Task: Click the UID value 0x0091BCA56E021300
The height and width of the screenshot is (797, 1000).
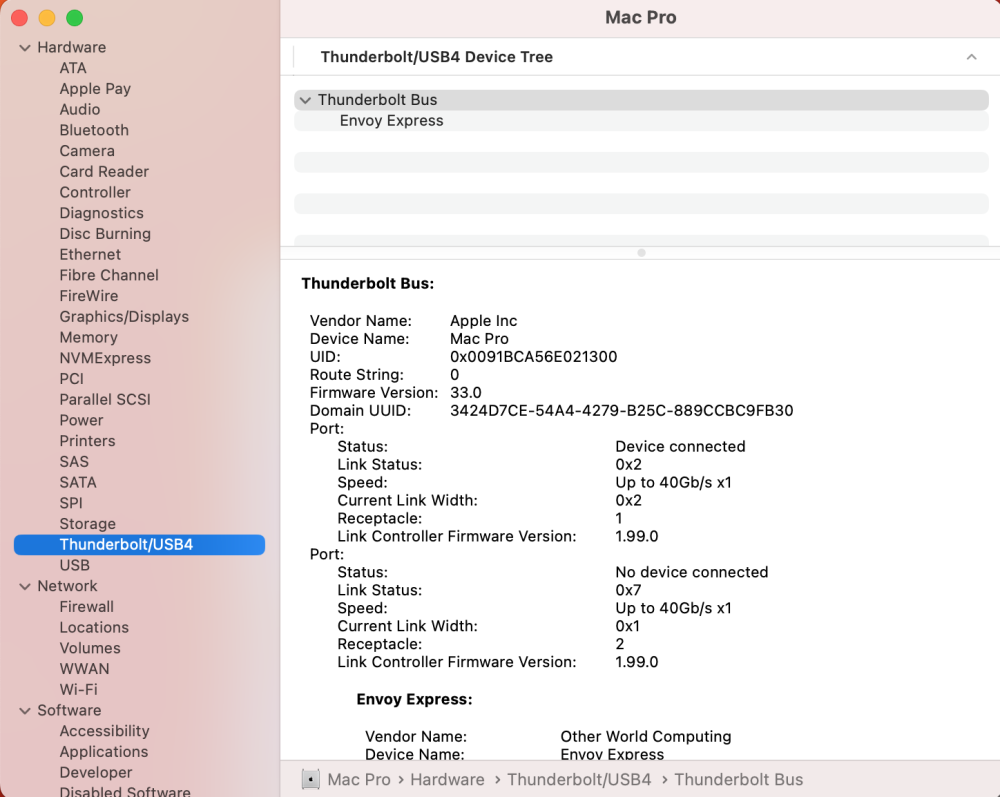Action: pos(534,356)
